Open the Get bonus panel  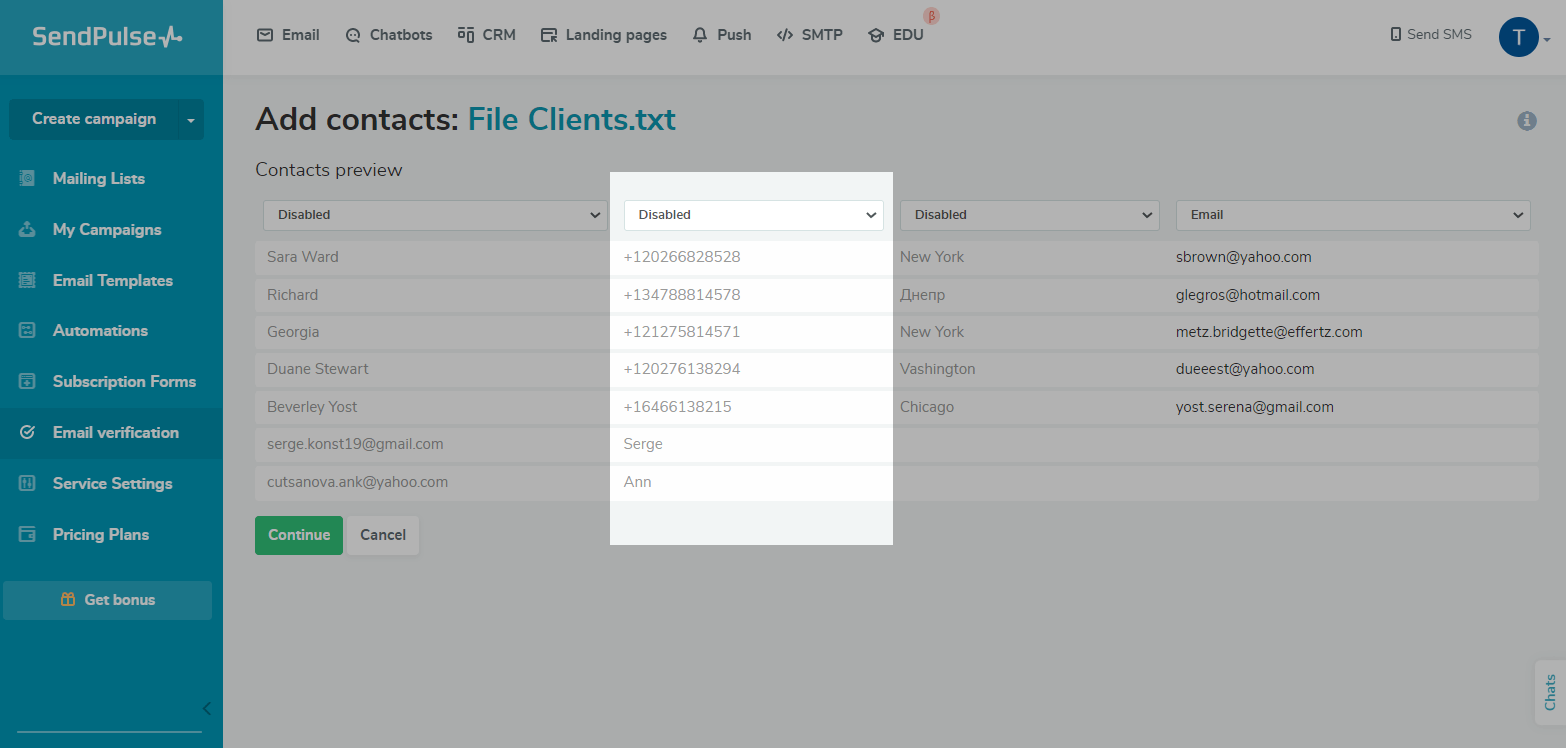pyautogui.click(x=107, y=599)
